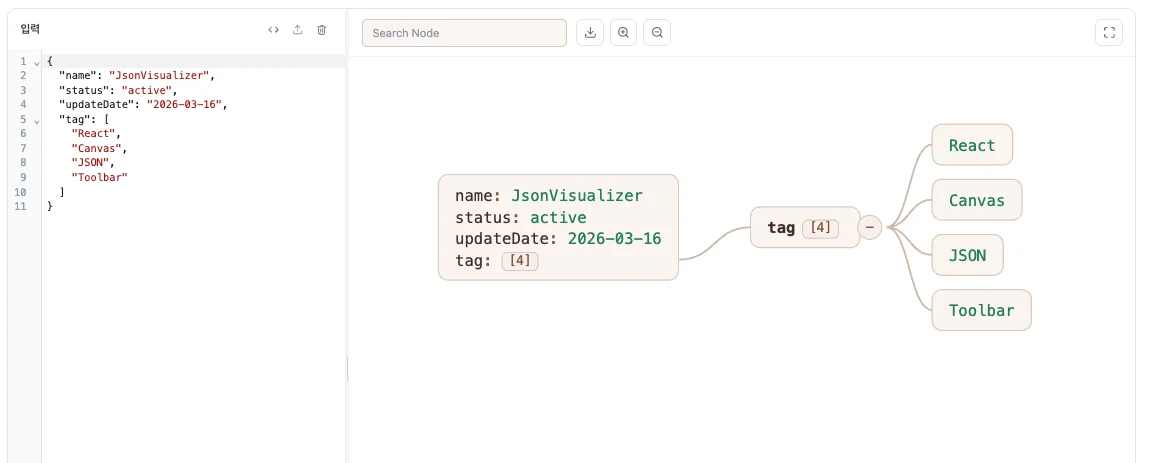The height and width of the screenshot is (463, 1151).
Task: Download the graph image
Action: tap(590, 32)
